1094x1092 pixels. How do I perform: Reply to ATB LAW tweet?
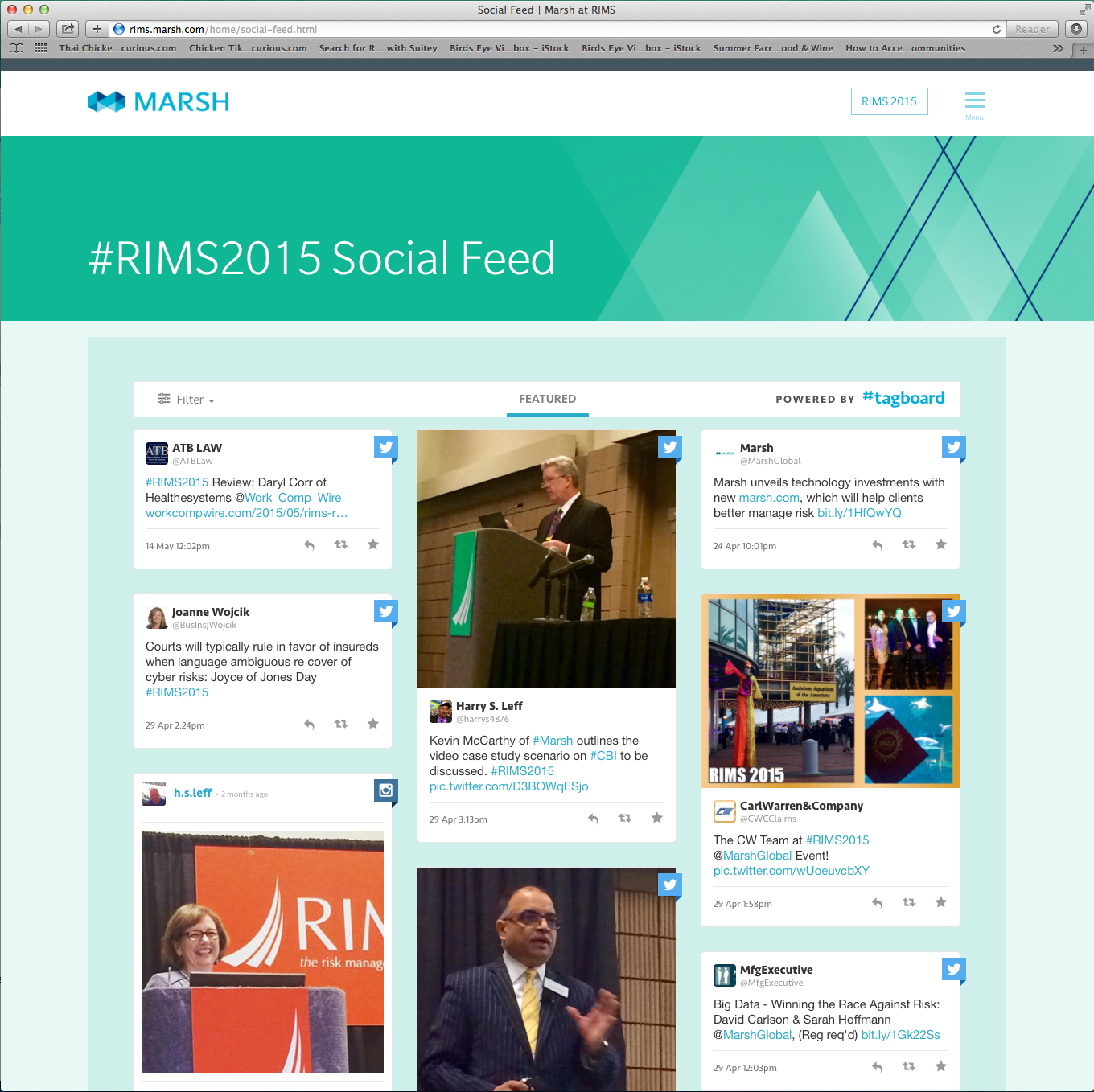[x=309, y=545]
